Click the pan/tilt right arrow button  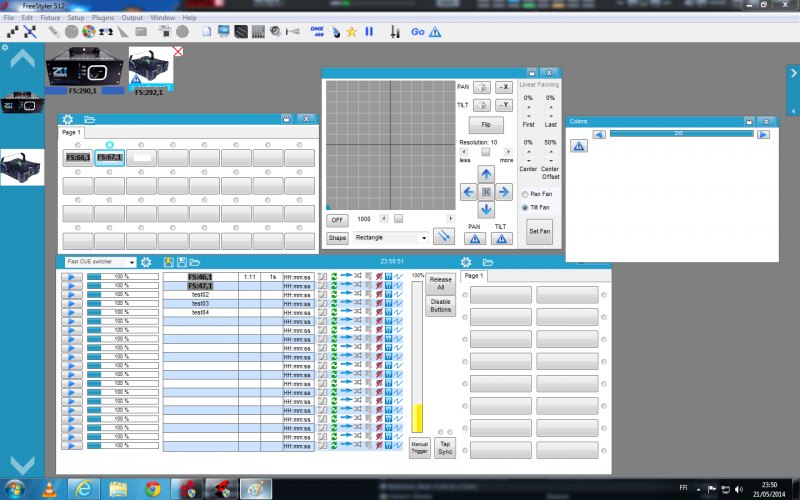(x=504, y=192)
